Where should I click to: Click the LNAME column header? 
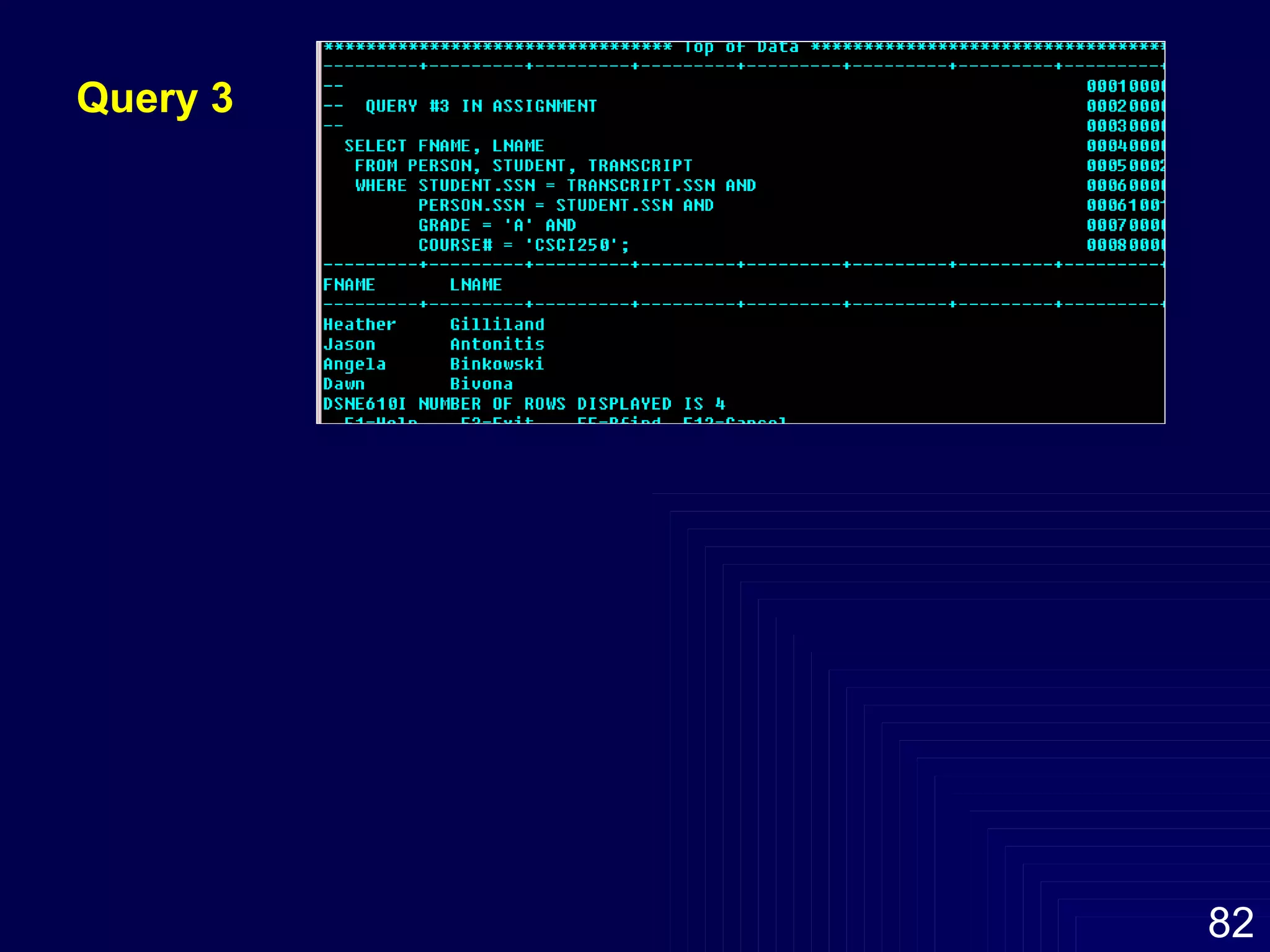[476, 284]
